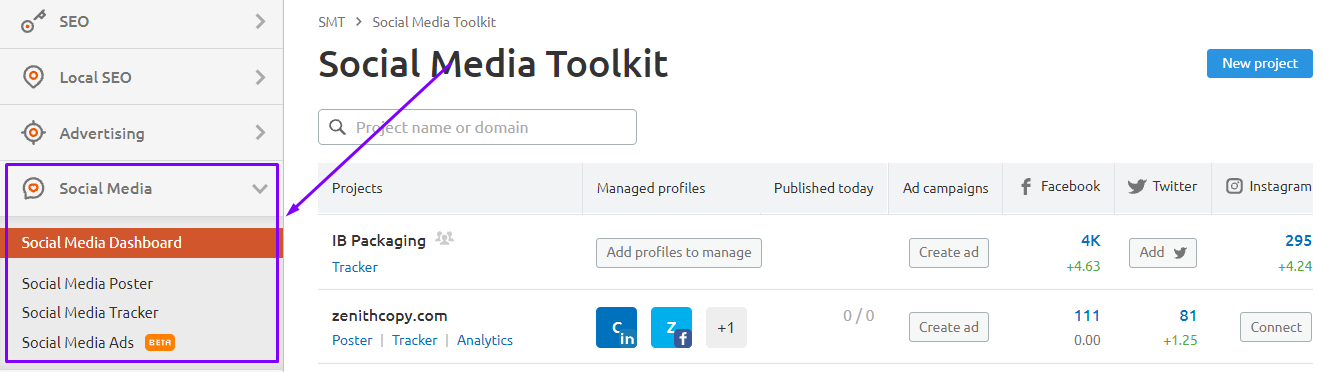Open the Tracker link under IB Packaging
This screenshot has width=1344, height=372.
tap(354, 267)
